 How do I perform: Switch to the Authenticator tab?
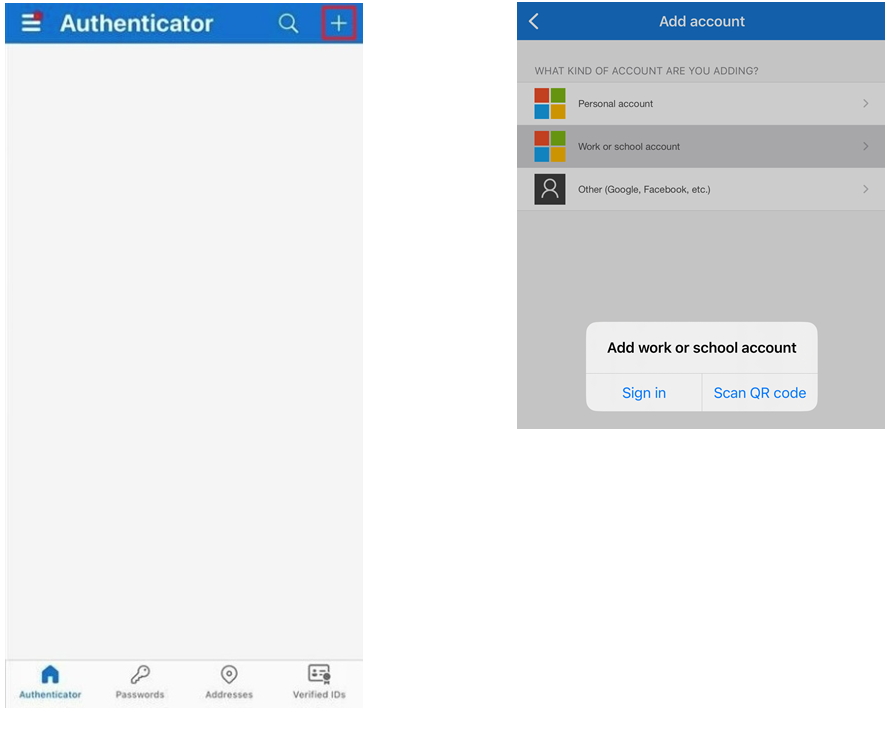pos(49,682)
